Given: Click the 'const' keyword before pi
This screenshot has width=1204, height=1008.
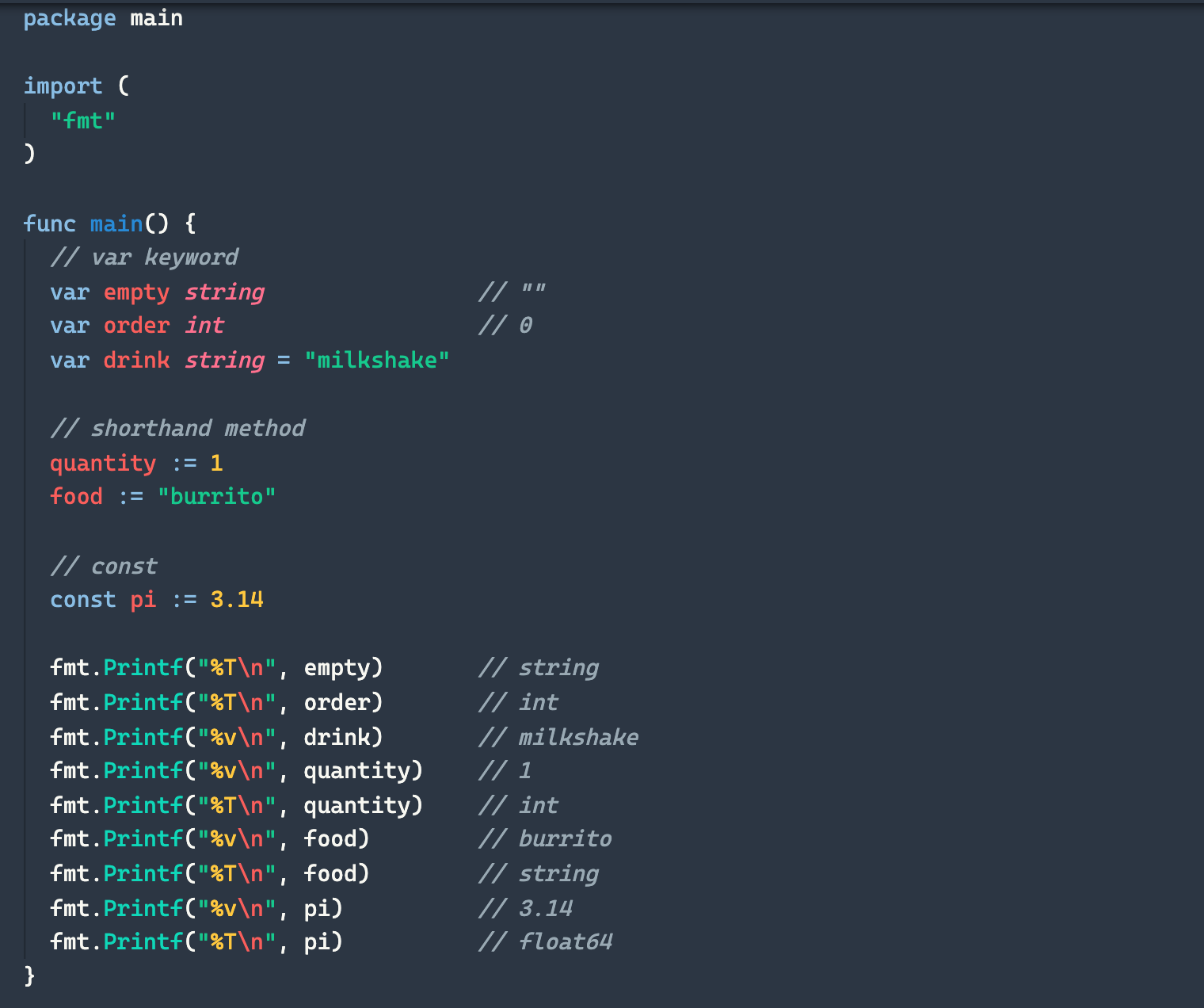Looking at the screenshot, I should point(83,600).
